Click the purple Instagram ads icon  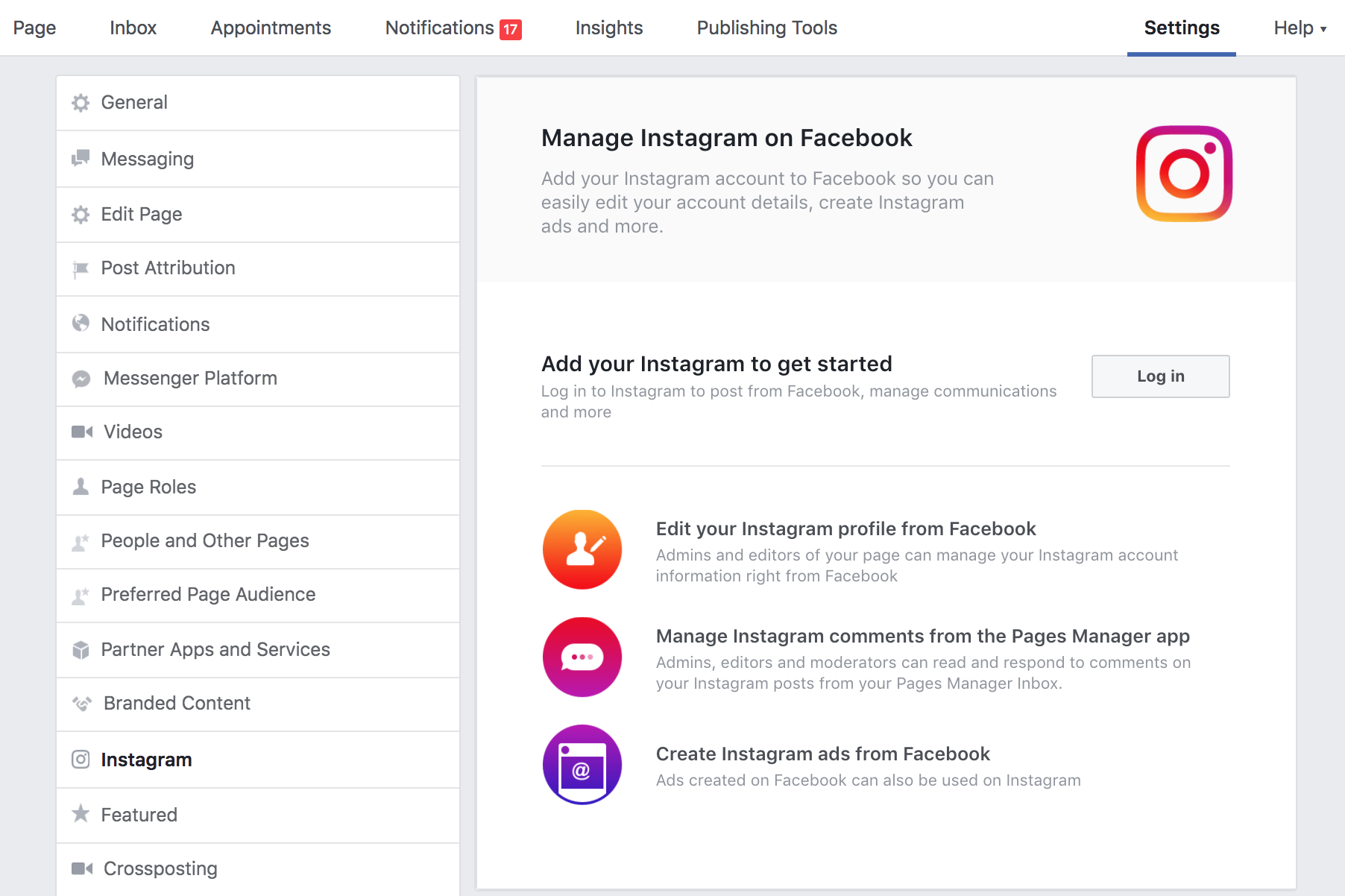point(582,764)
